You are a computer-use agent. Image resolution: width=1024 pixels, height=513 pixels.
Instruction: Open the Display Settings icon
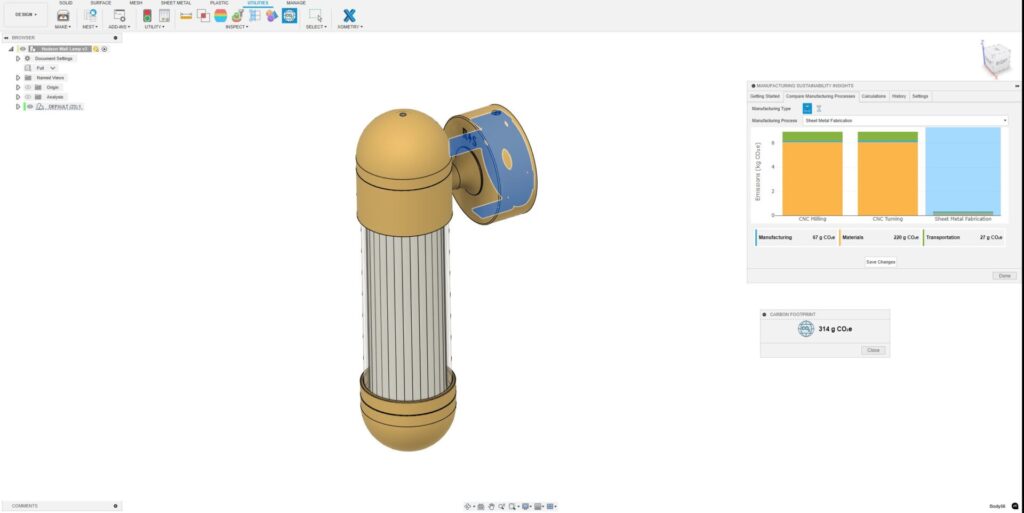[x=526, y=506]
